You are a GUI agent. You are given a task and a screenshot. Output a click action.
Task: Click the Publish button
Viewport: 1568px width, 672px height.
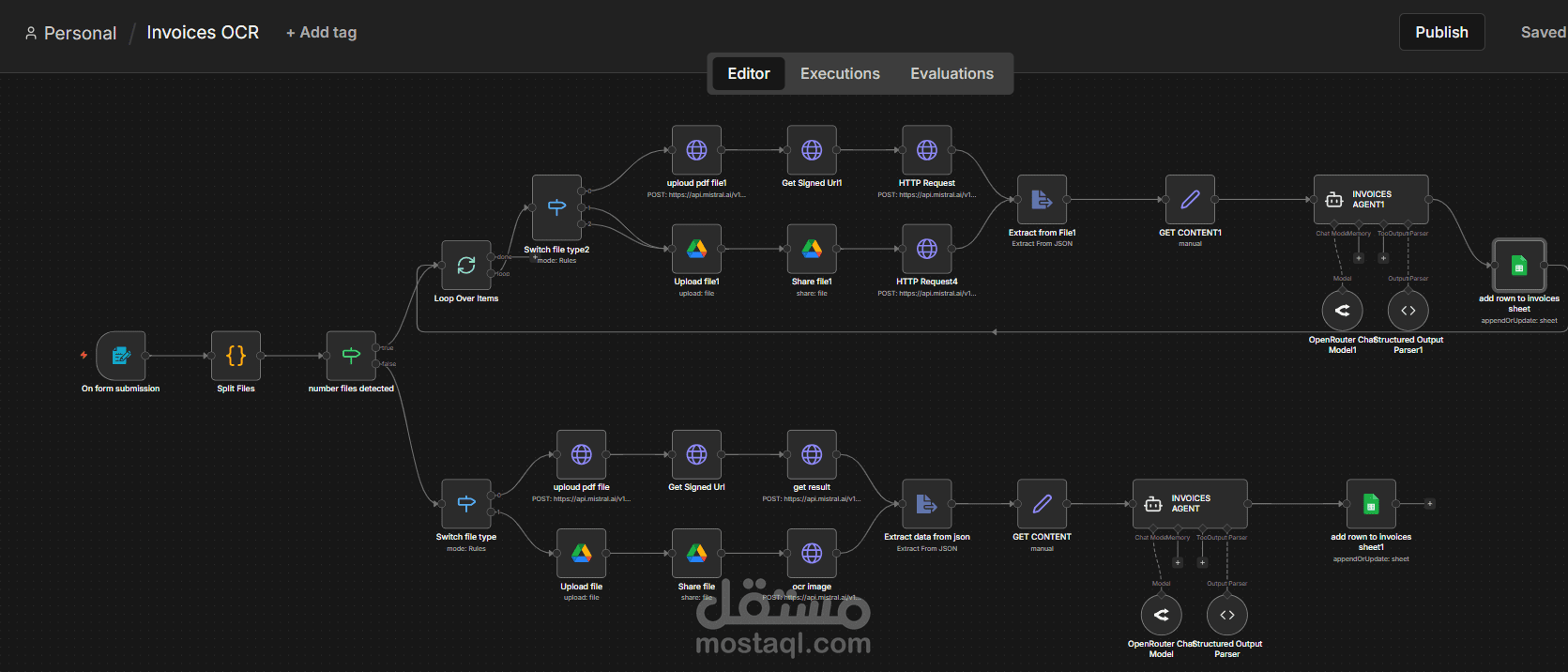1441,32
